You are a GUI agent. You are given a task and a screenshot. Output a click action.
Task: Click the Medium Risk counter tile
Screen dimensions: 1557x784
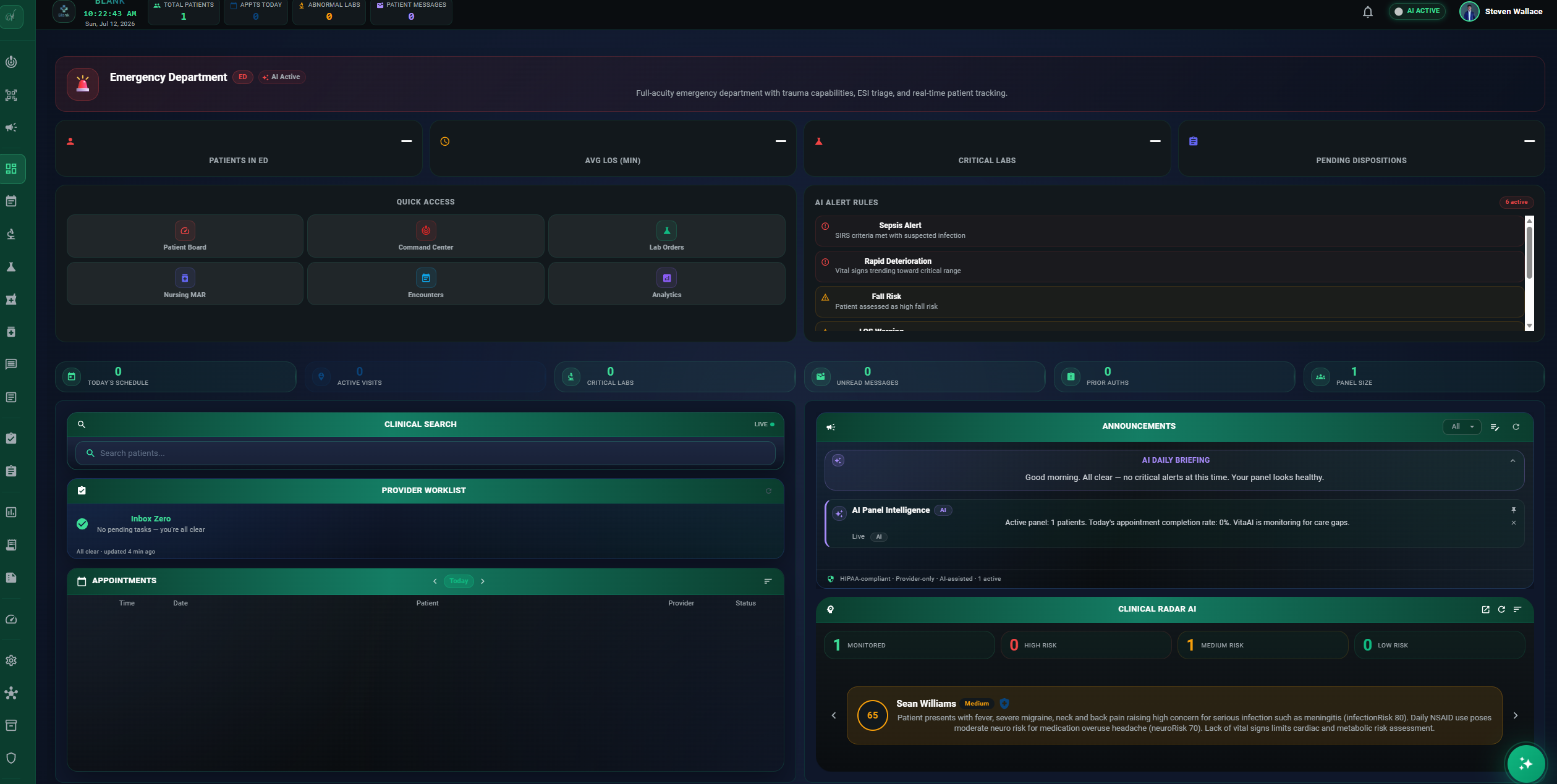click(1262, 646)
